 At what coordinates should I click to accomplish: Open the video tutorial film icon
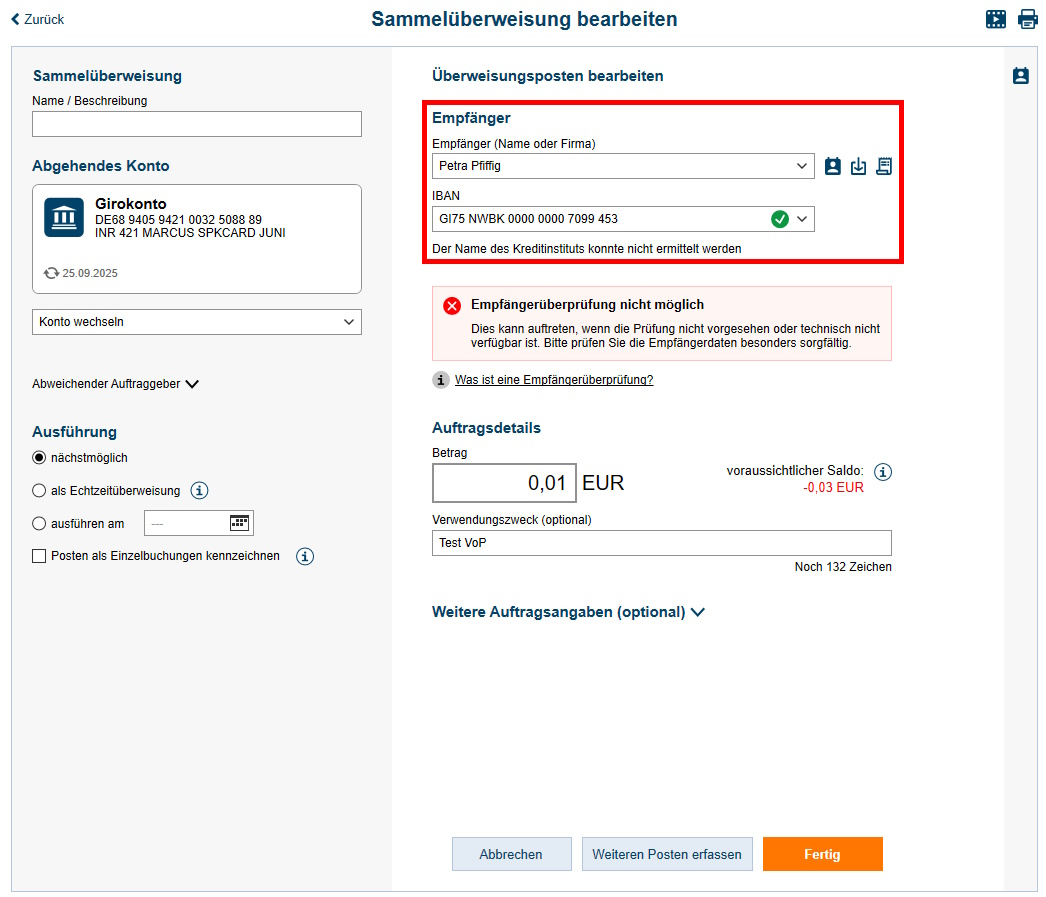point(995,19)
